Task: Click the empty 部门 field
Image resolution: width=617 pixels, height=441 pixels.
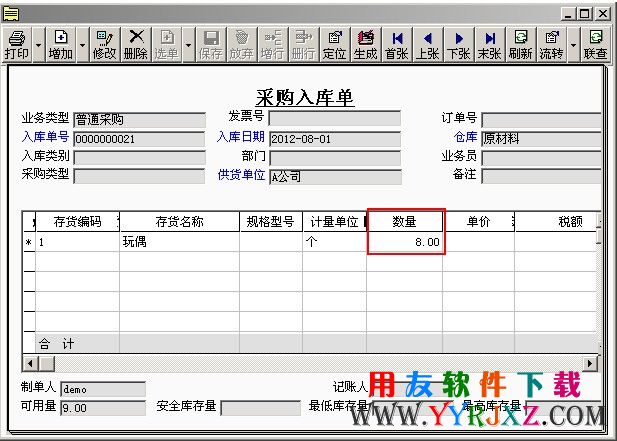Action: (x=335, y=158)
